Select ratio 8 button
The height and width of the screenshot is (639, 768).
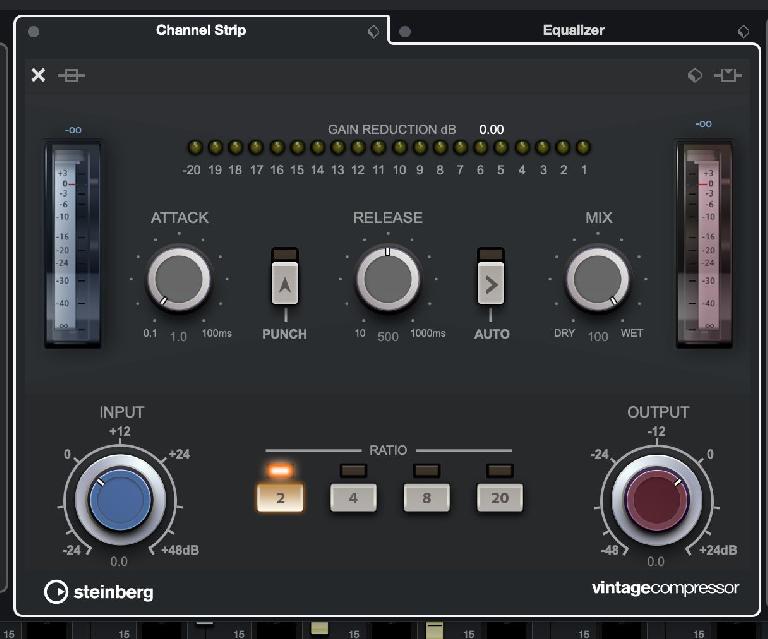coord(427,497)
